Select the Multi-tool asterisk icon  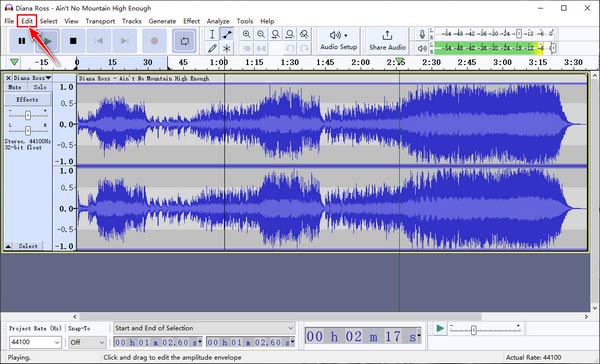tap(227, 48)
